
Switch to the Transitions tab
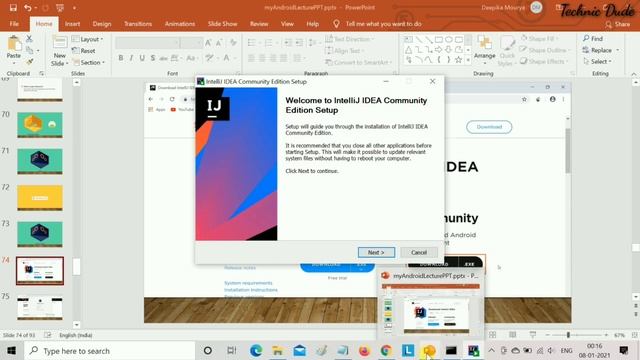point(138,24)
